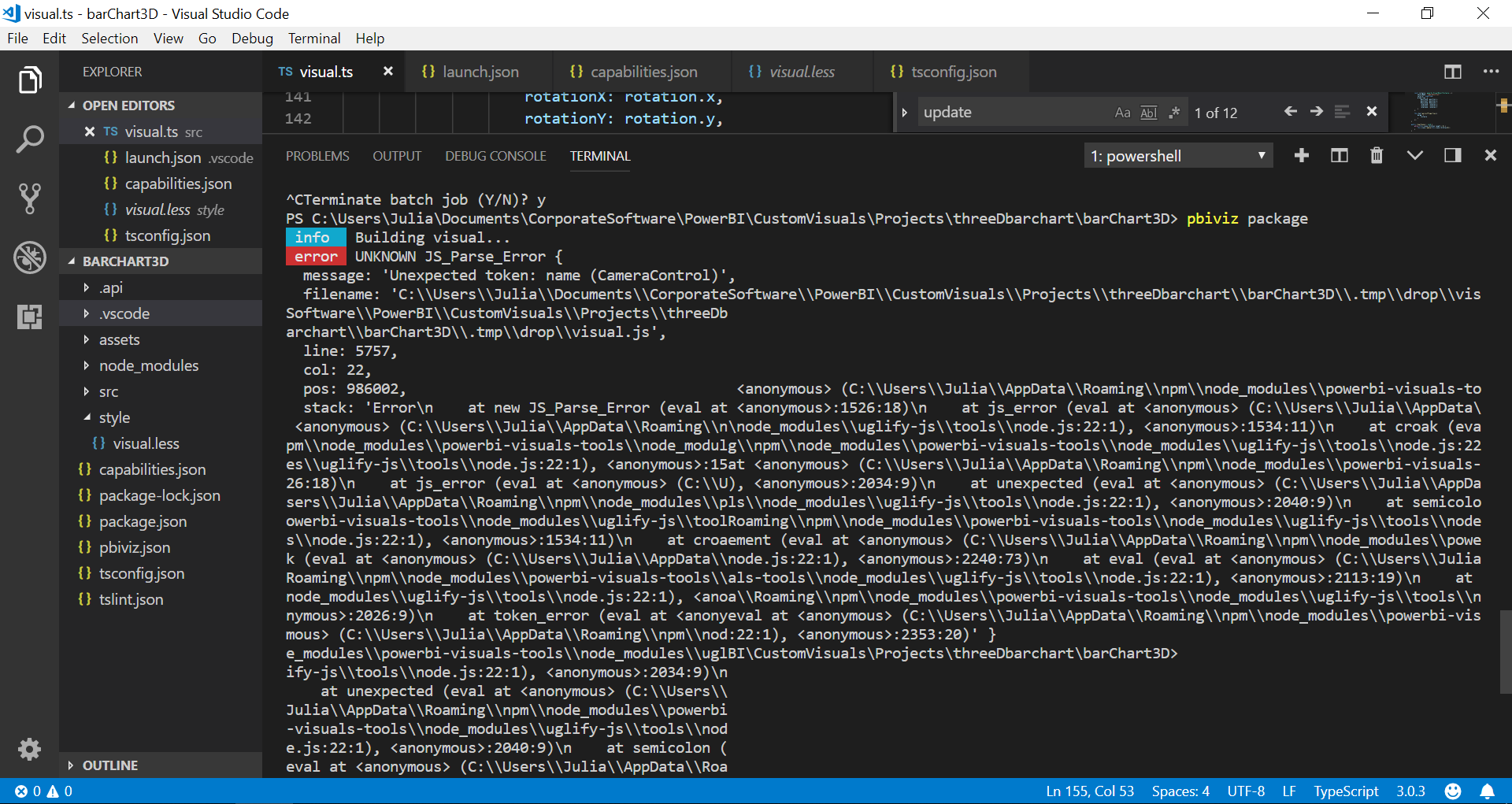Open the launch.json editor tab
The height and width of the screenshot is (804, 1512).
coord(479,72)
